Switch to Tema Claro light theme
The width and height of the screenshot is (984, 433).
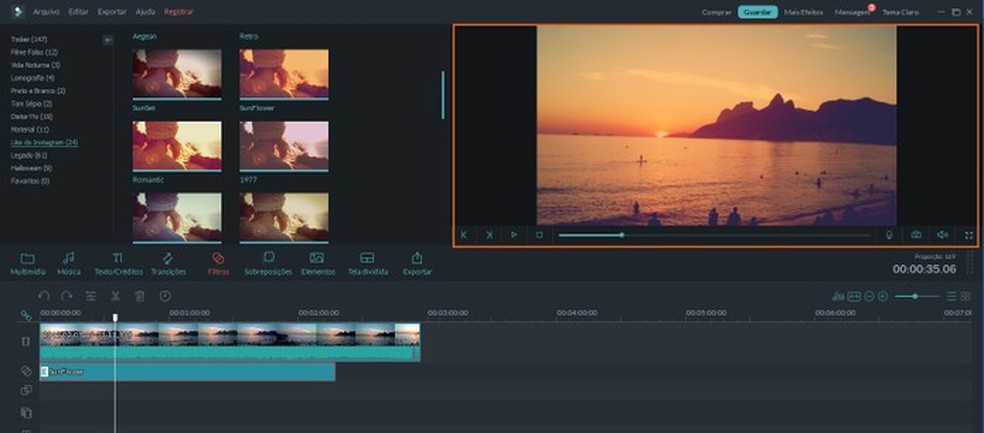click(x=900, y=12)
